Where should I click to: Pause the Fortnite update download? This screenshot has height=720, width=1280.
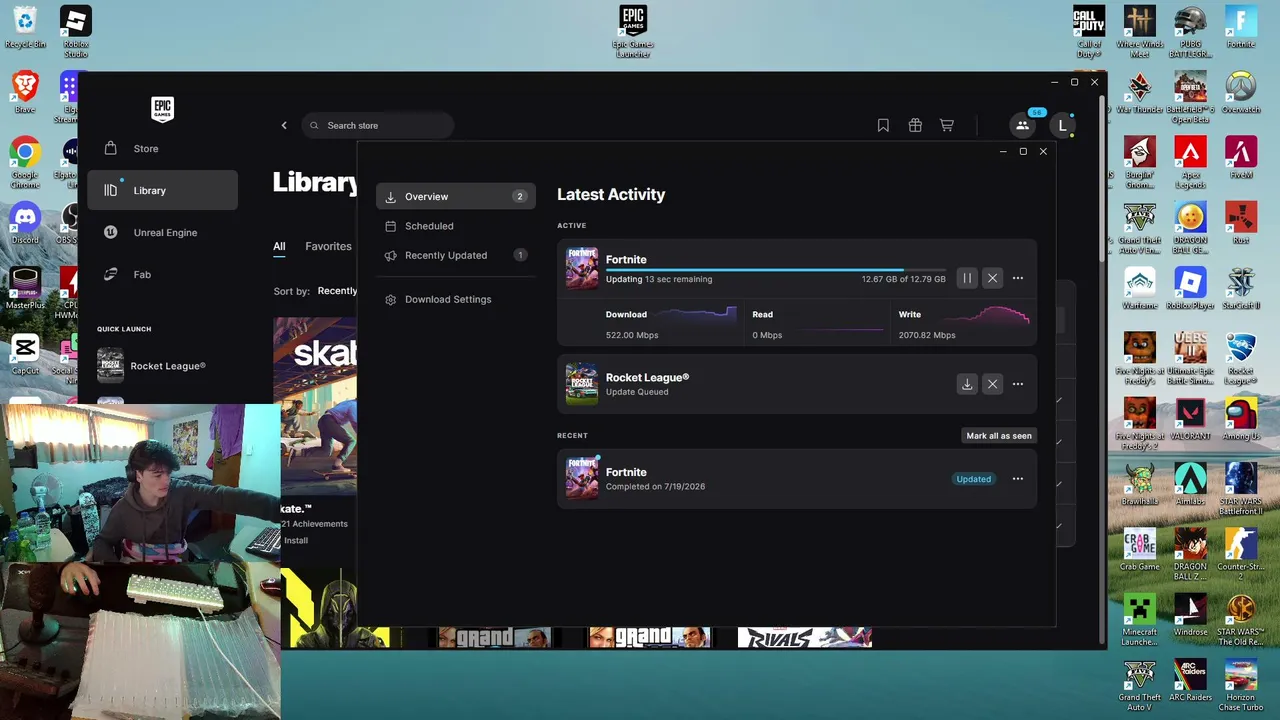967,278
